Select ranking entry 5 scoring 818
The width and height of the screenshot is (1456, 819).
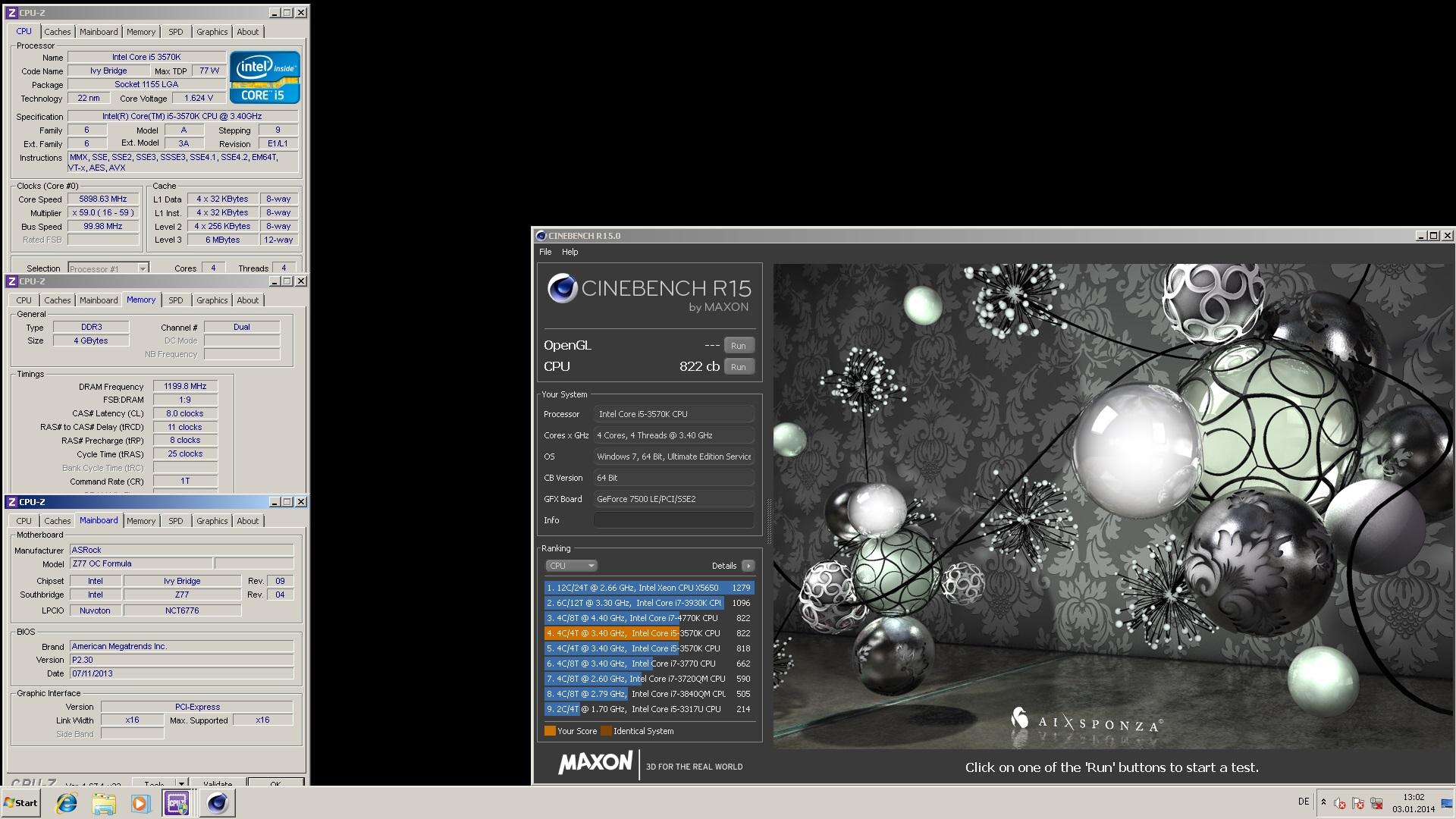pyautogui.click(x=649, y=648)
